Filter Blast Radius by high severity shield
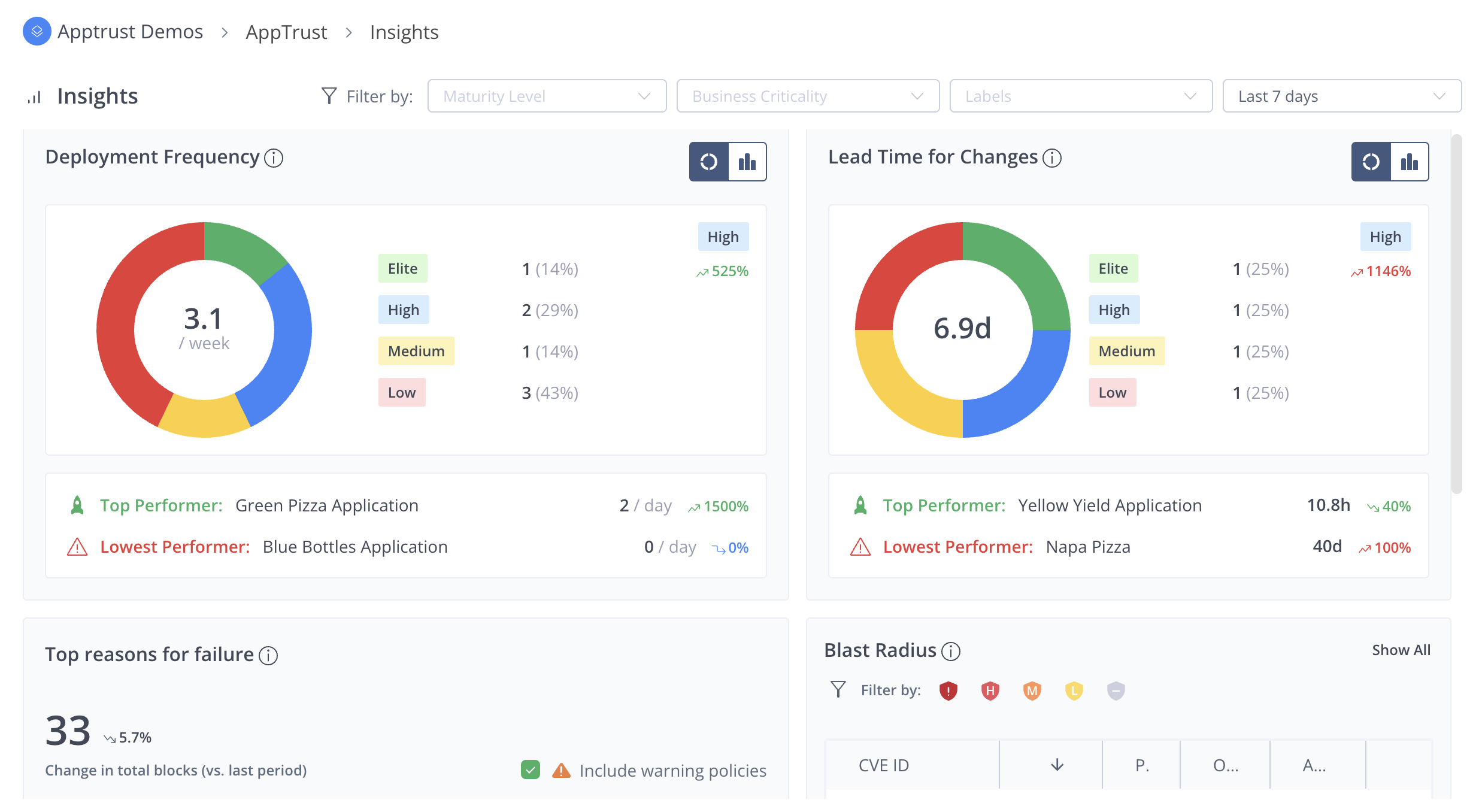 [x=990, y=691]
